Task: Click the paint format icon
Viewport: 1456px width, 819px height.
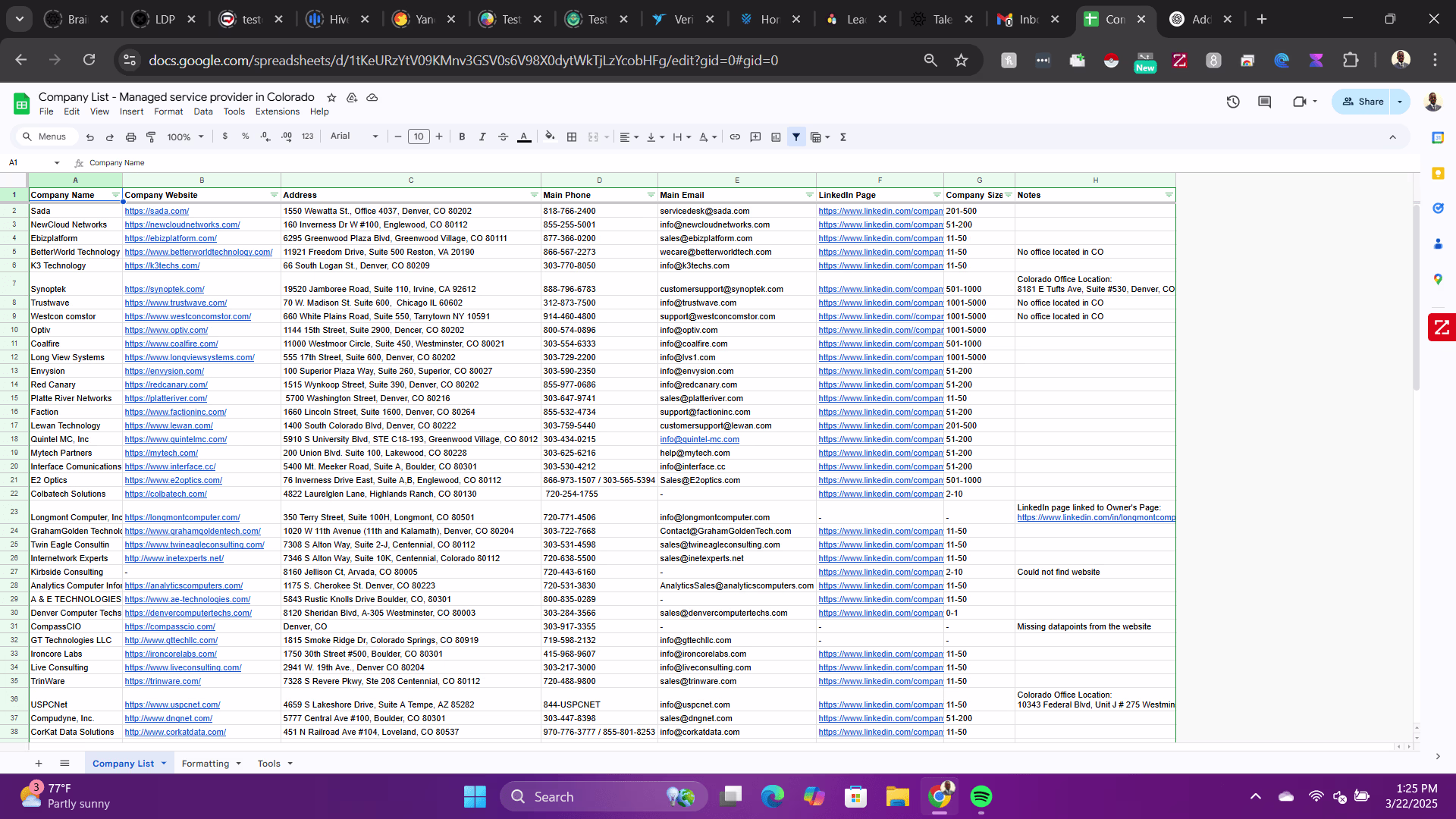Action: [x=151, y=137]
